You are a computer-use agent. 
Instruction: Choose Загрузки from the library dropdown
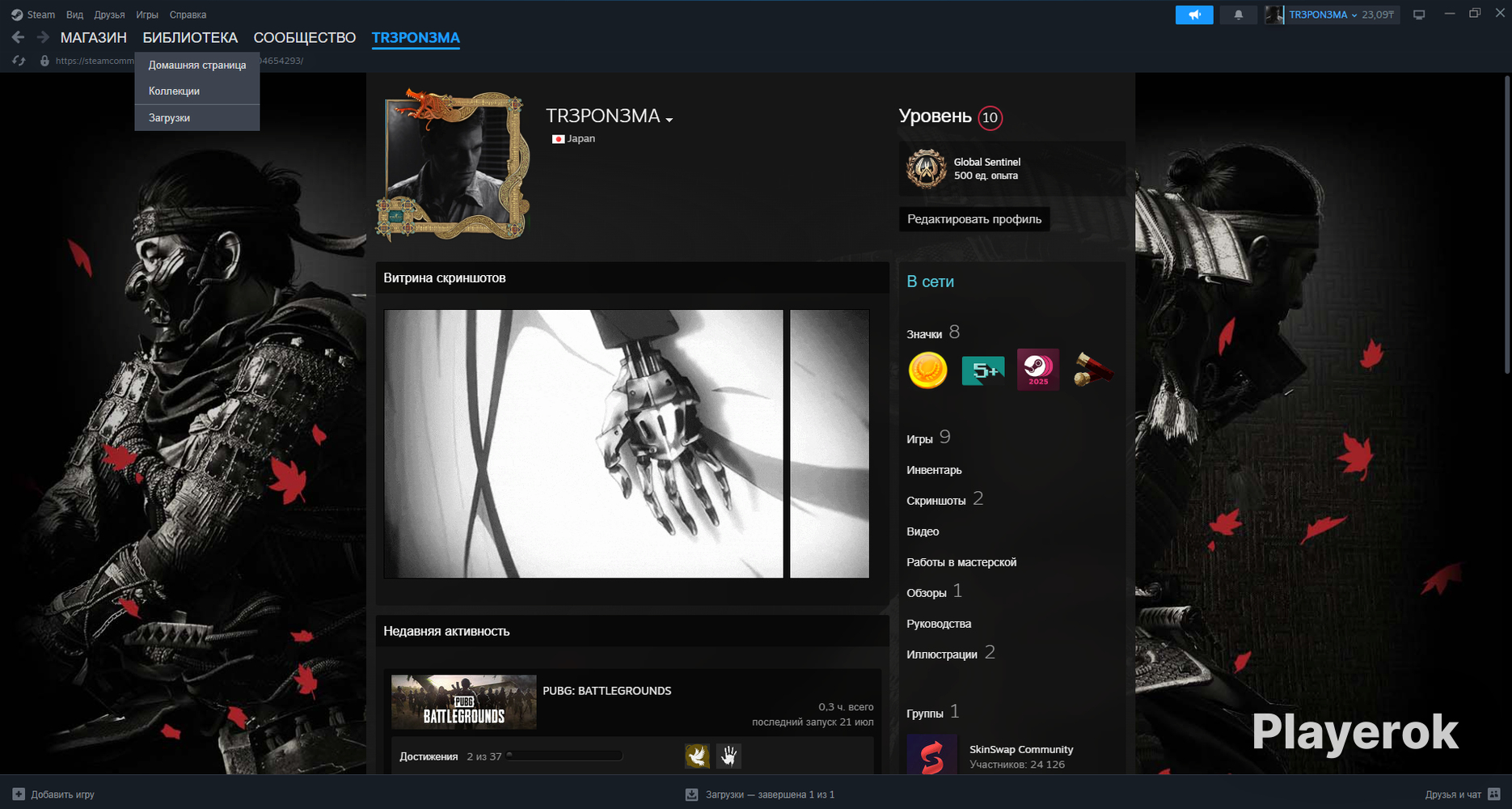pyautogui.click(x=197, y=117)
